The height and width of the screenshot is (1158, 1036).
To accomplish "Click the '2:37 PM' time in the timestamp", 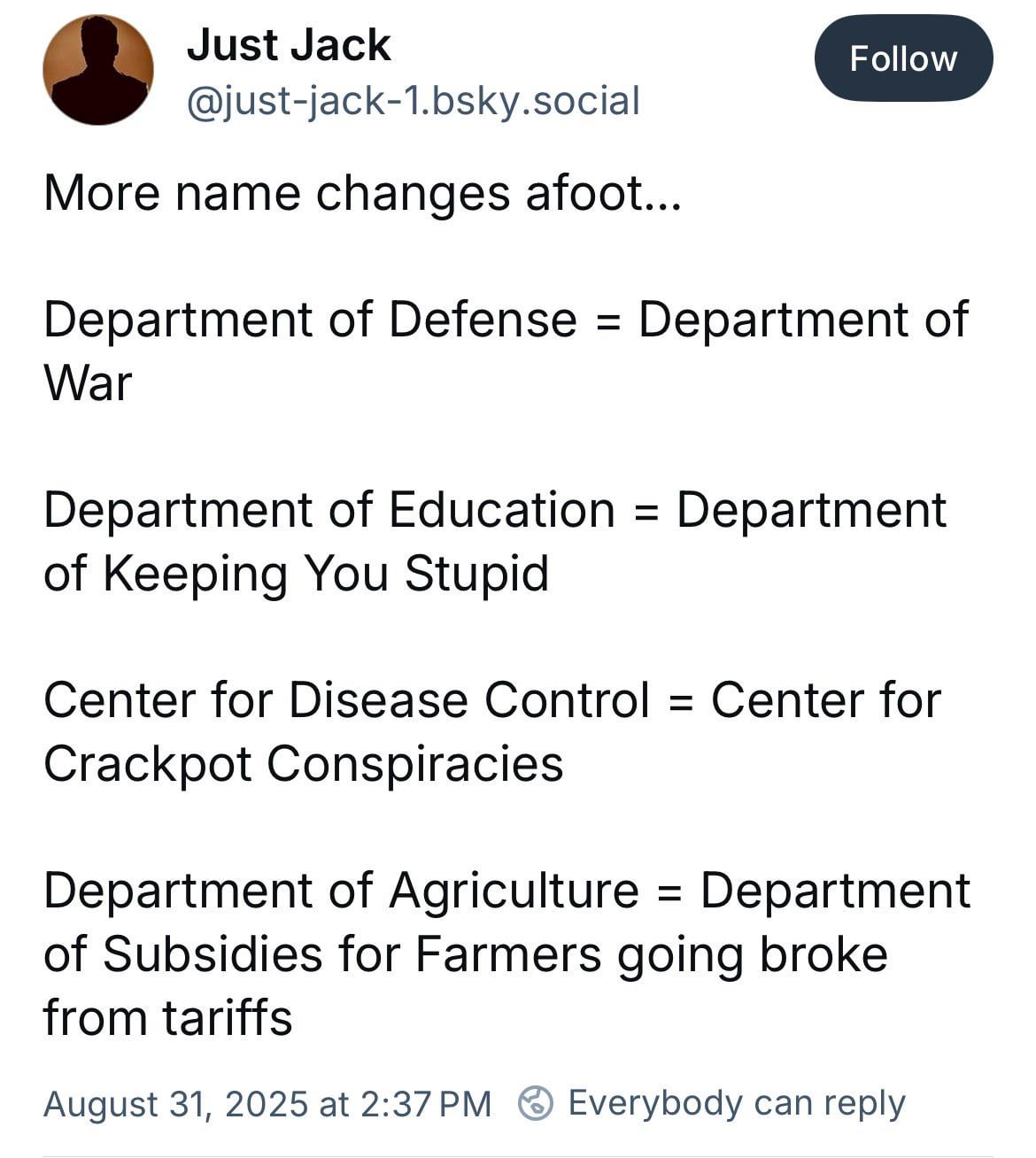I will (426, 1104).
